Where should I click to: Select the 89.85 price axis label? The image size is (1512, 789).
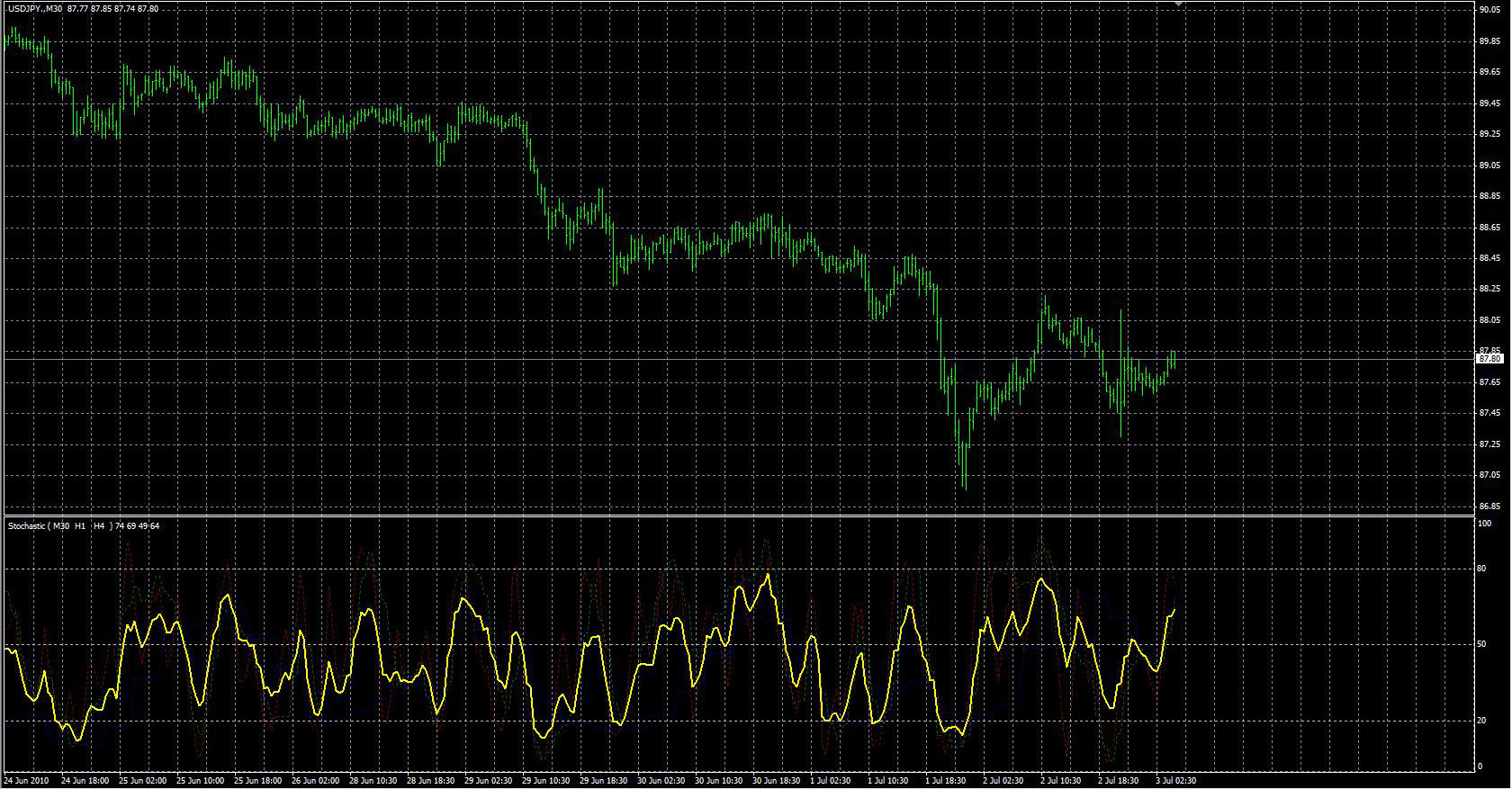(1489, 41)
